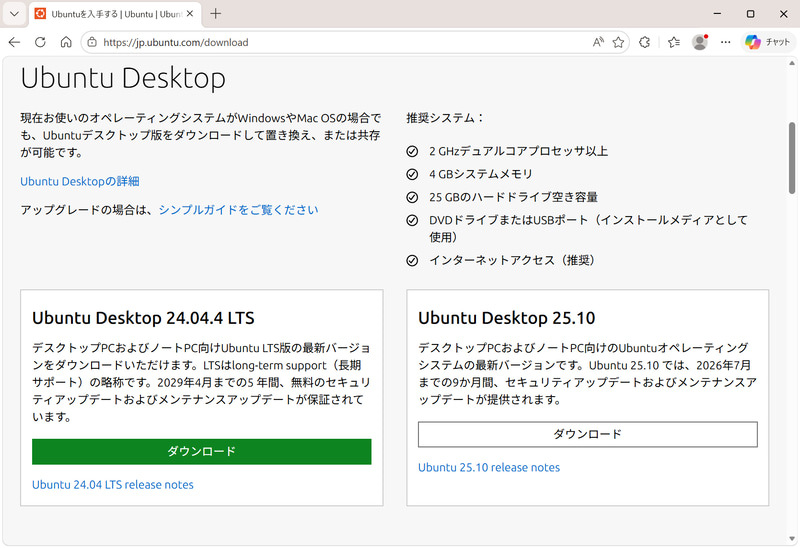
Task: Click checkmark icon beside DVDドライブ requirement
Action: (412, 220)
